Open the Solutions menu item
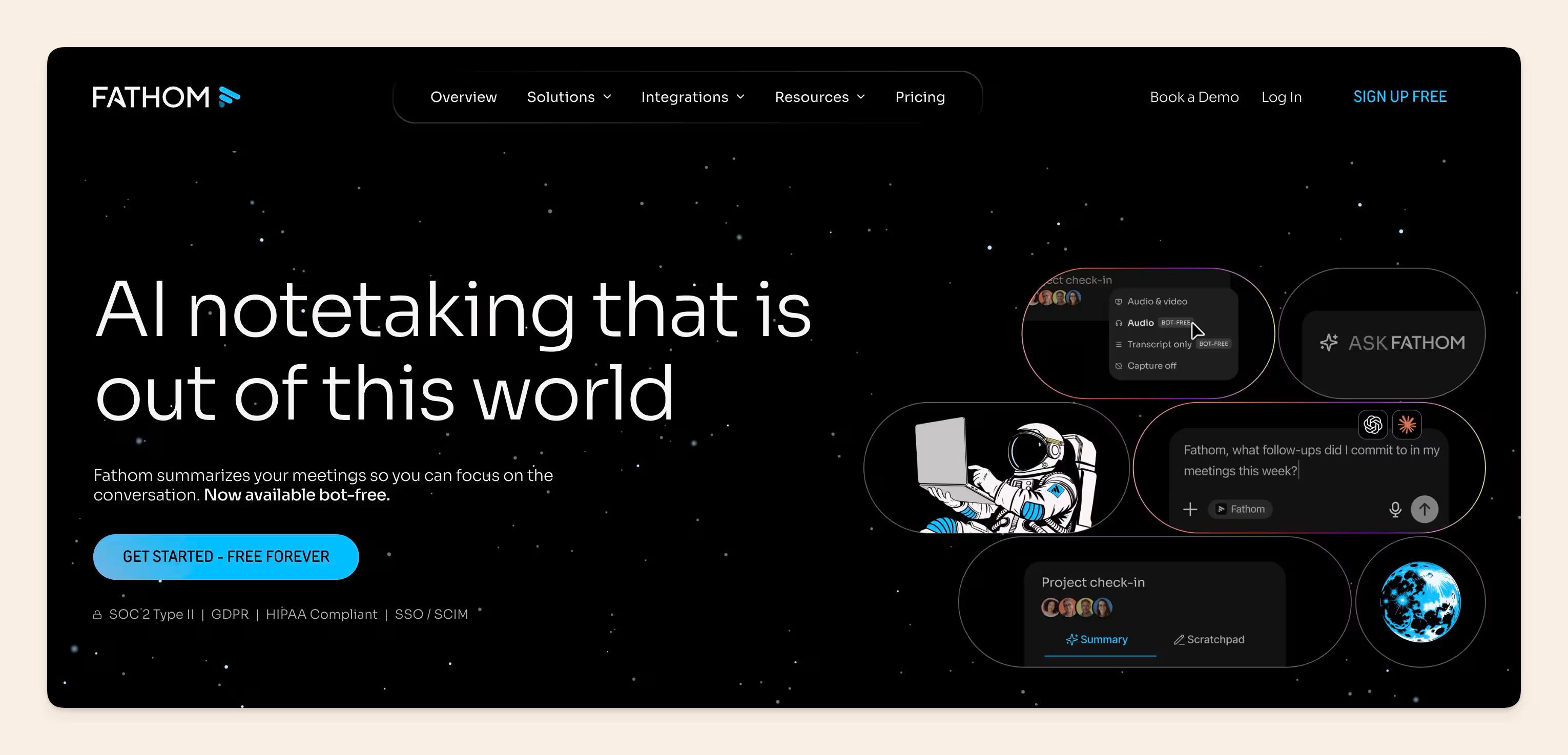 click(561, 97)
